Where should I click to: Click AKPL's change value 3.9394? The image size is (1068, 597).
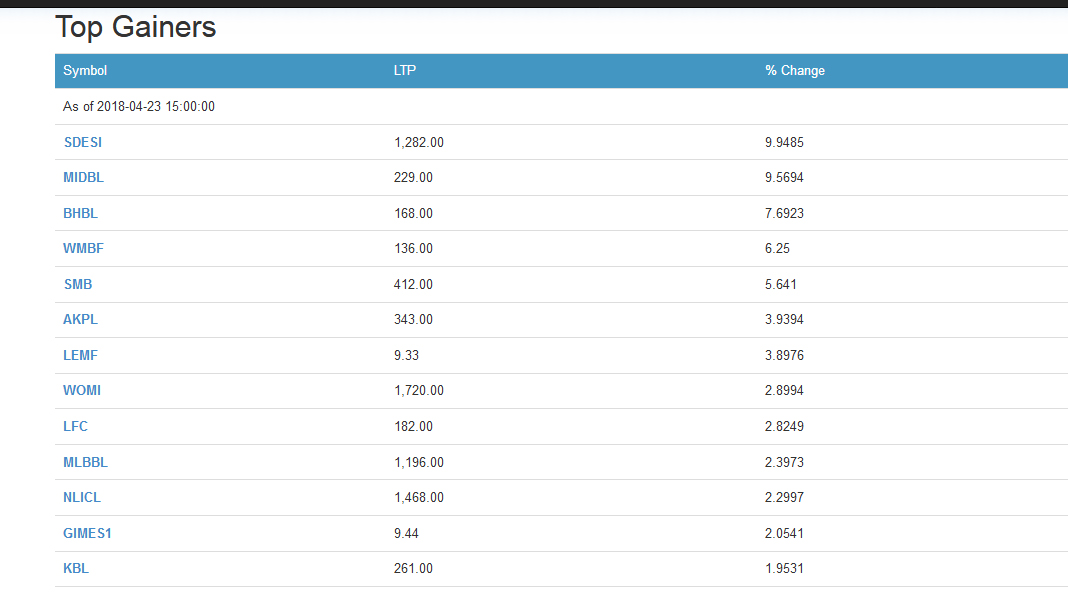click(x=784, y=319)
